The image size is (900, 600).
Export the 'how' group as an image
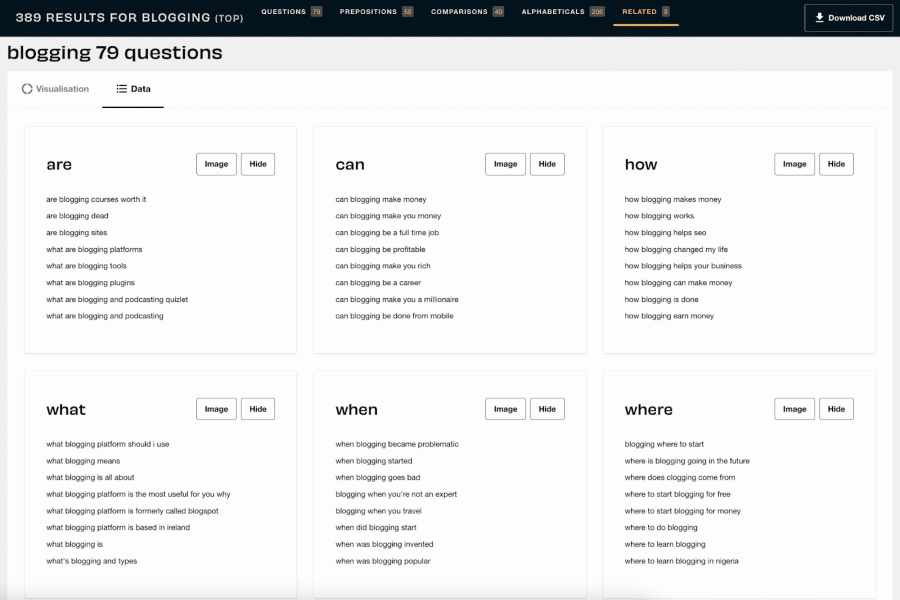click(794, 163)
